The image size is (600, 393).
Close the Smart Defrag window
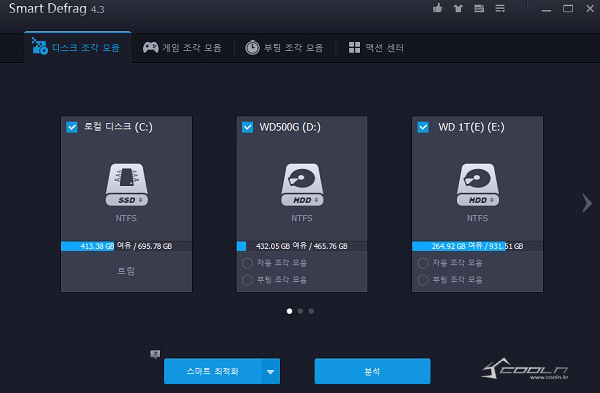[x=590, y=8]
